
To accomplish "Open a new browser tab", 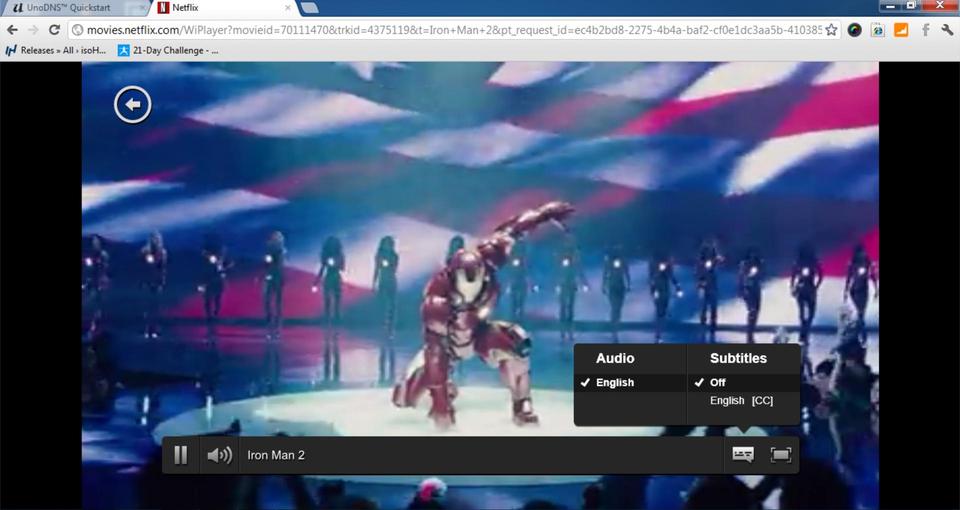I will coord(310,7).
